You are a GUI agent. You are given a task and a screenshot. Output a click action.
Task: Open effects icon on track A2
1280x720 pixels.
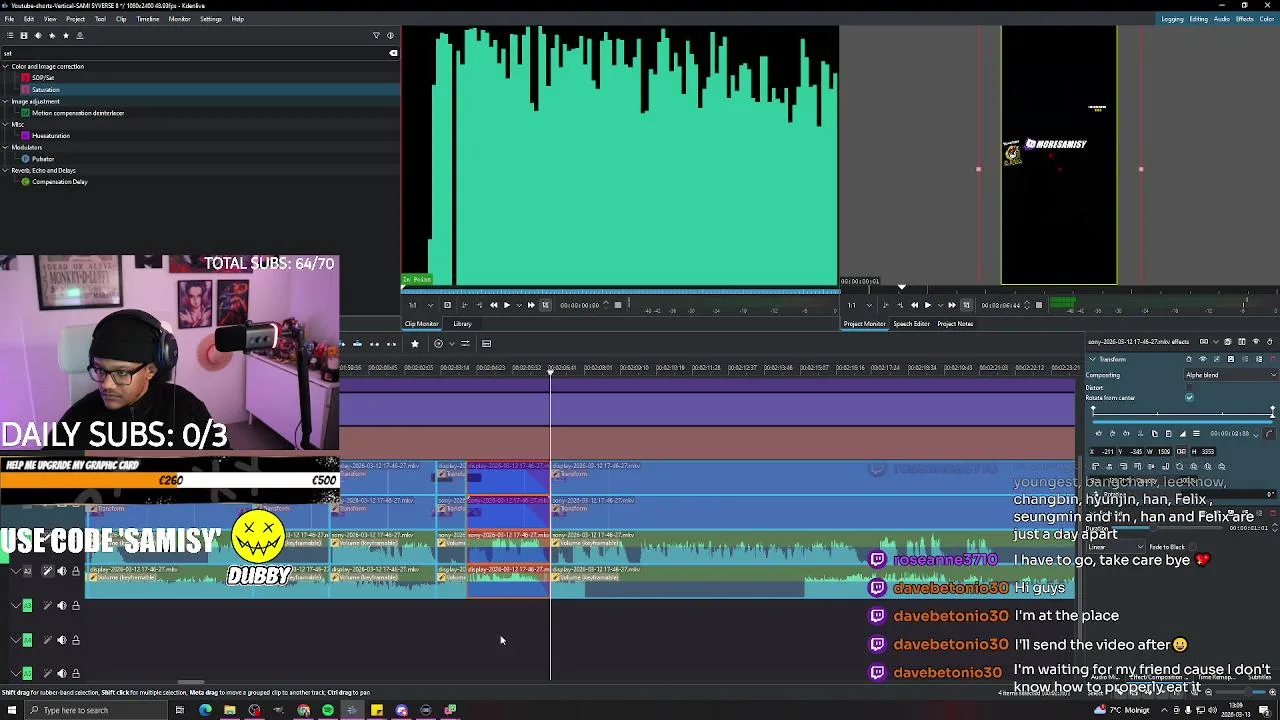coord(47,571)
